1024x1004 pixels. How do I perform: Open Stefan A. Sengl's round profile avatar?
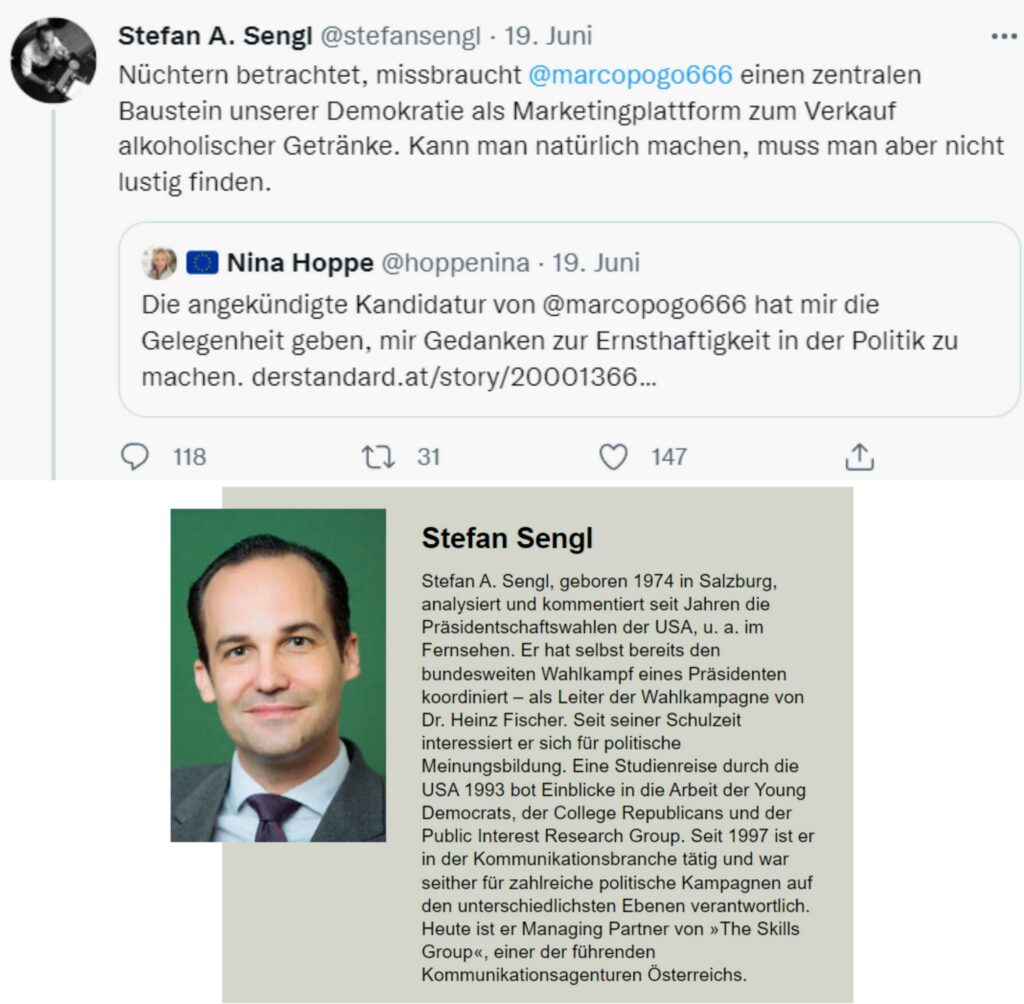pyautogui.click(x=54, y=60)
